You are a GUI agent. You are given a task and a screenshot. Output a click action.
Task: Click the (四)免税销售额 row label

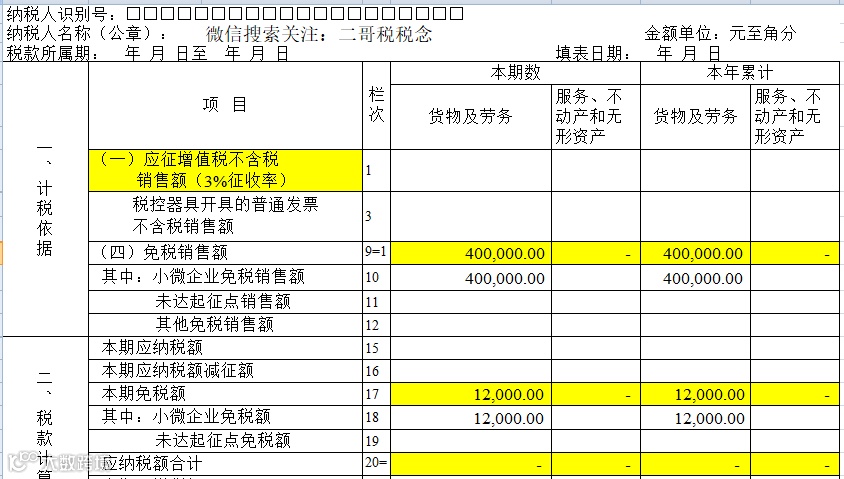[x=226, y=252]
